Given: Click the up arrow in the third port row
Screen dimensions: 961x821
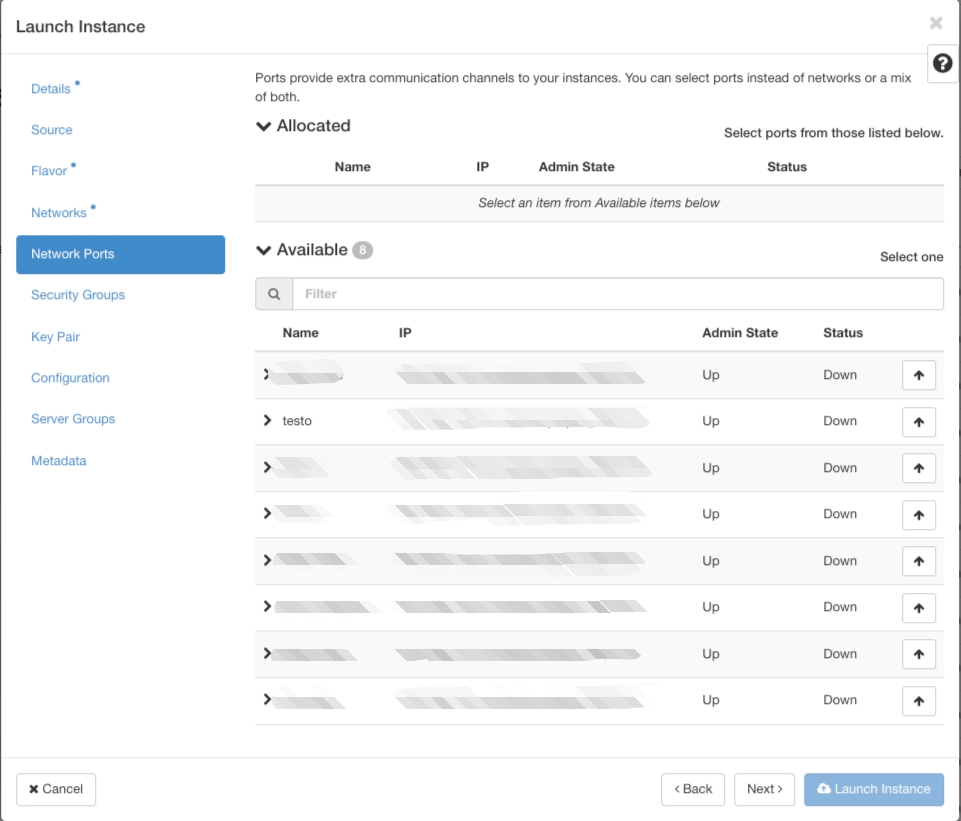Looking at the screenshot, I should pyautogui.click(x=918, y=468).
